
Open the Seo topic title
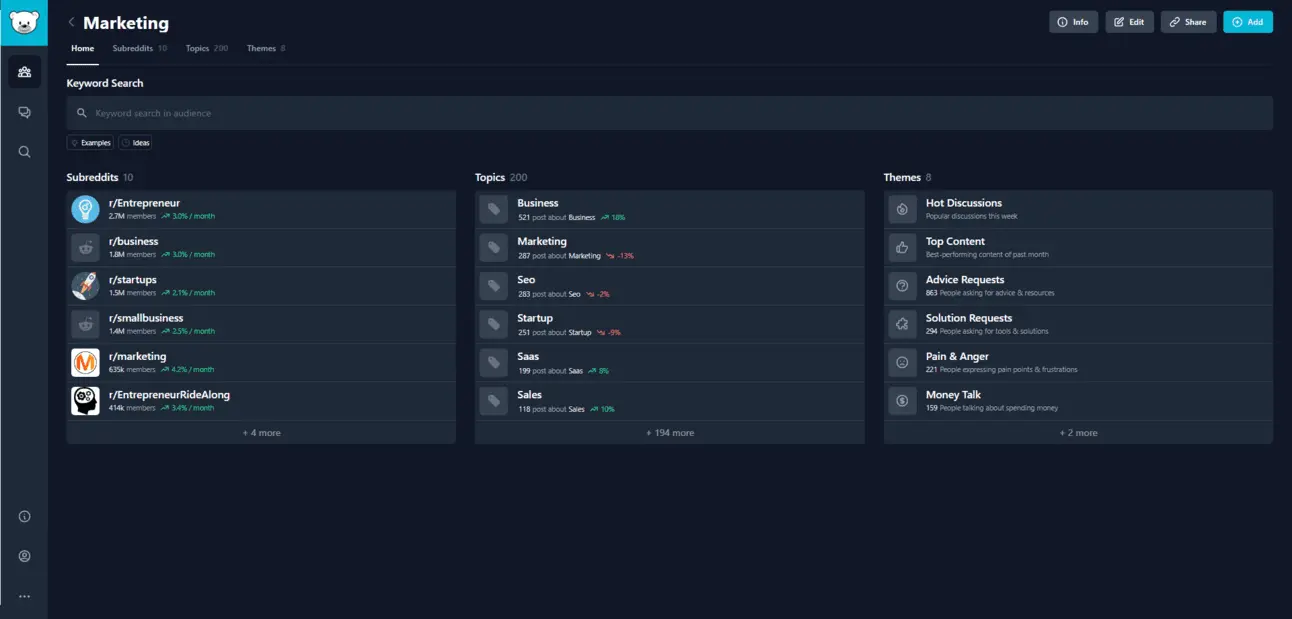[526, 280]
